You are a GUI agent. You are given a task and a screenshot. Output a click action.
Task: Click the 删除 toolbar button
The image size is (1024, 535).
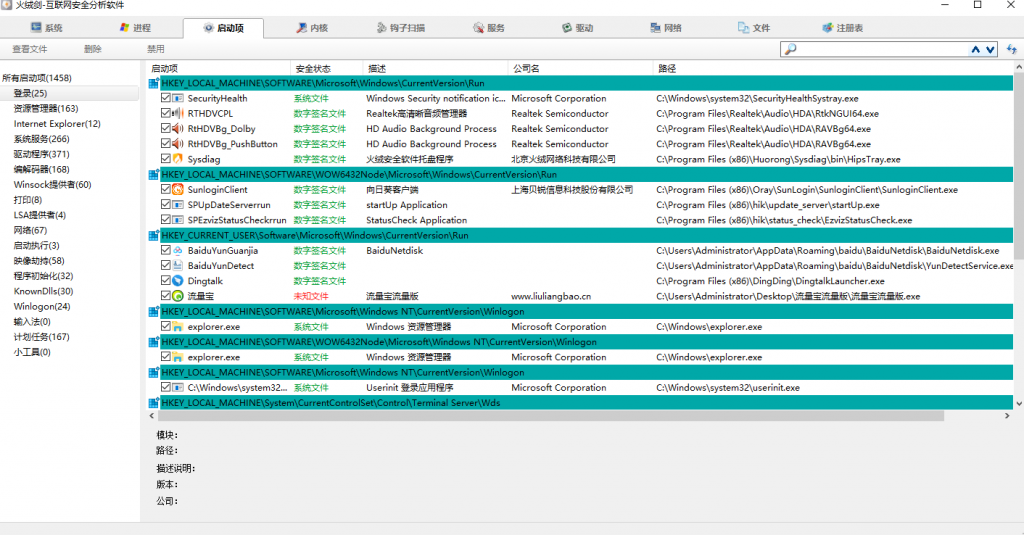coord(93,49)
